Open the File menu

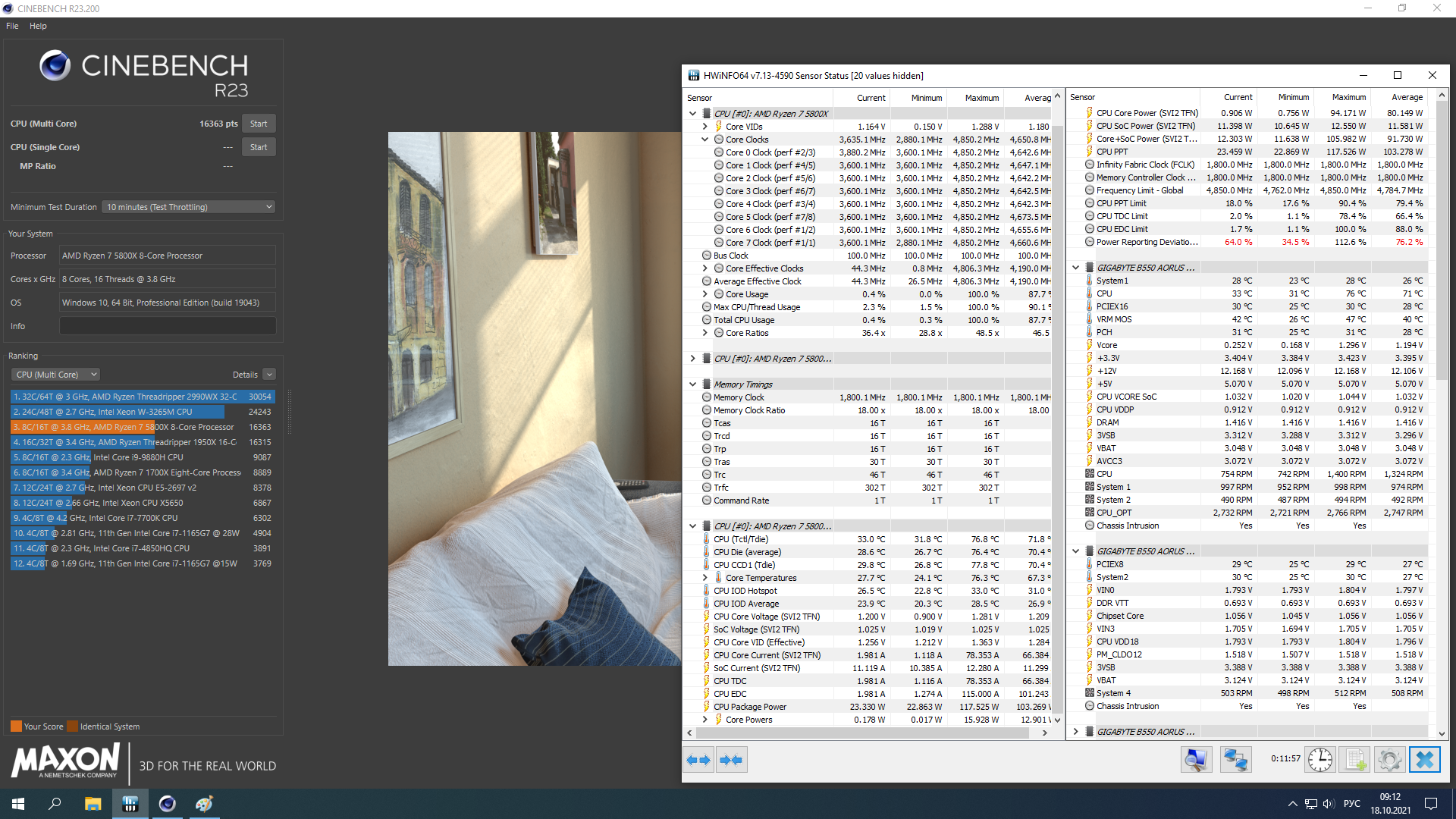[12, 26]
